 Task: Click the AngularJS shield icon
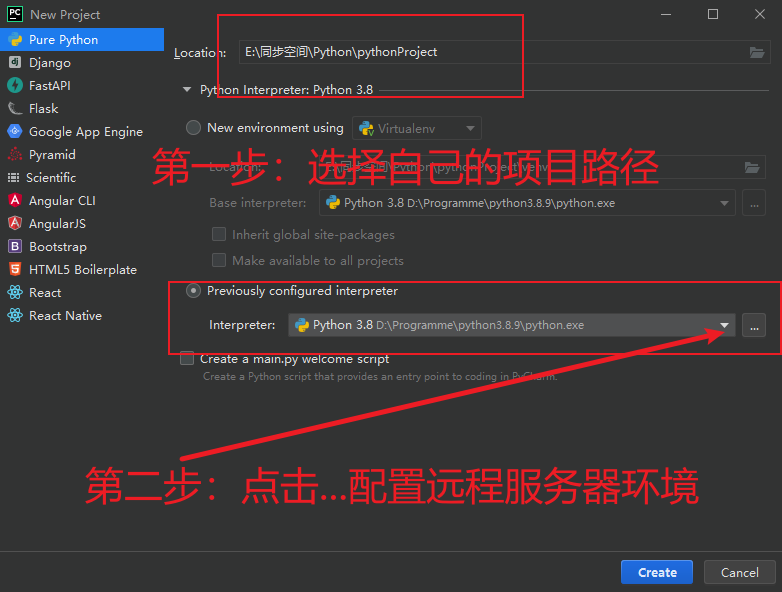tap(15, 223)
